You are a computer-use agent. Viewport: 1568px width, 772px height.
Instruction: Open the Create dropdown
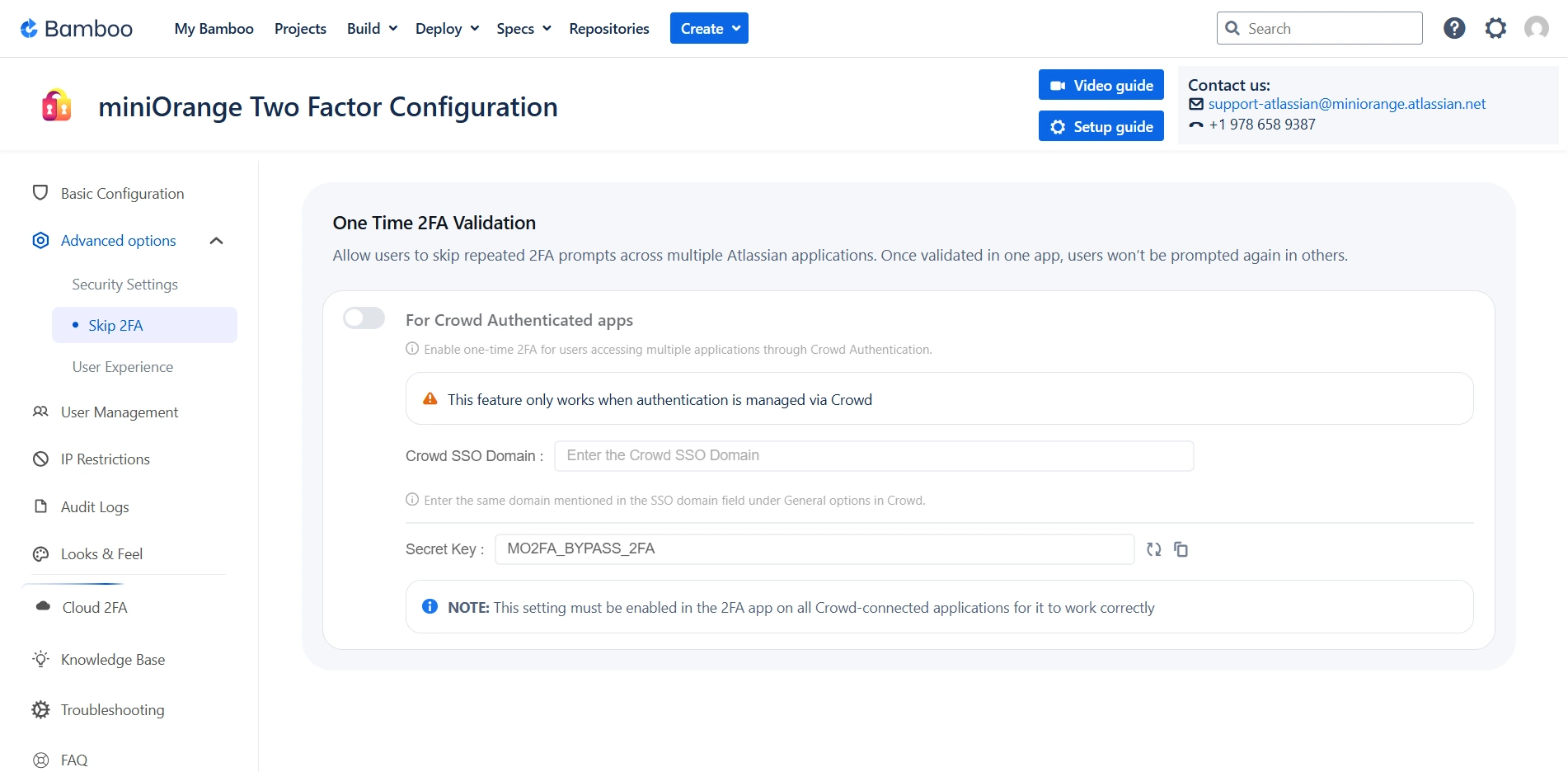[x=708, y=27]
